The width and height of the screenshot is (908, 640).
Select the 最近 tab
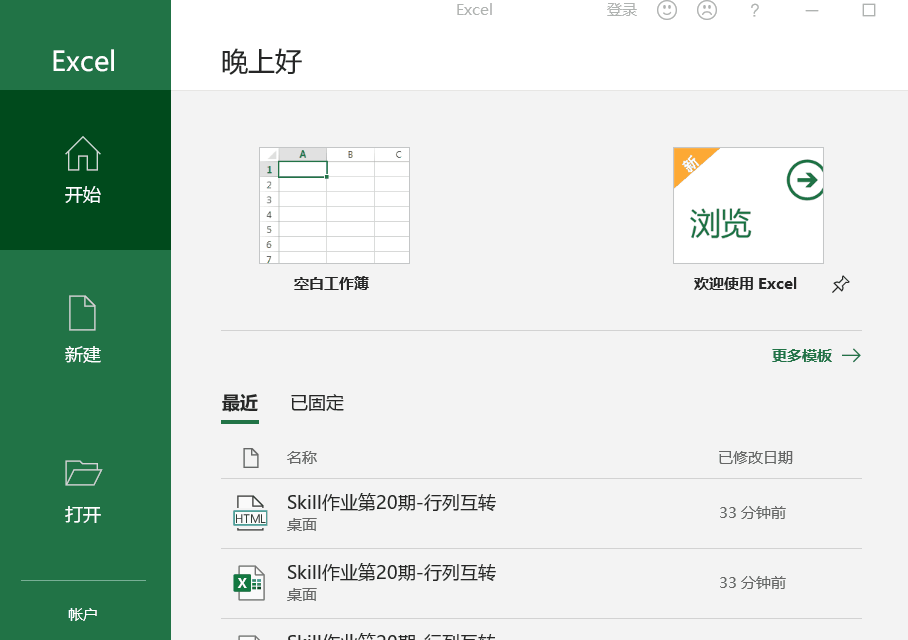(240, 403)
